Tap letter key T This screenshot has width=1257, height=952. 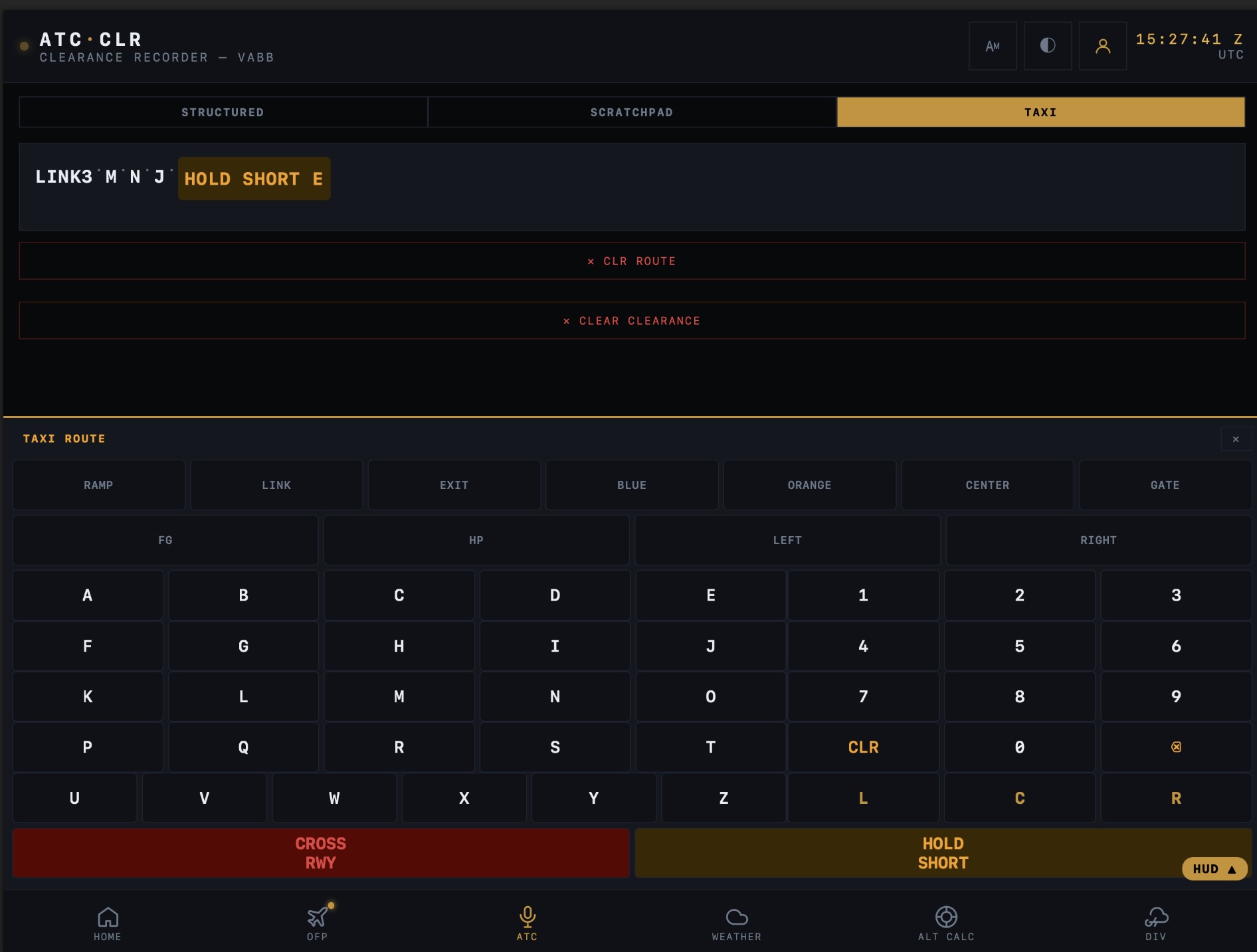711,747
